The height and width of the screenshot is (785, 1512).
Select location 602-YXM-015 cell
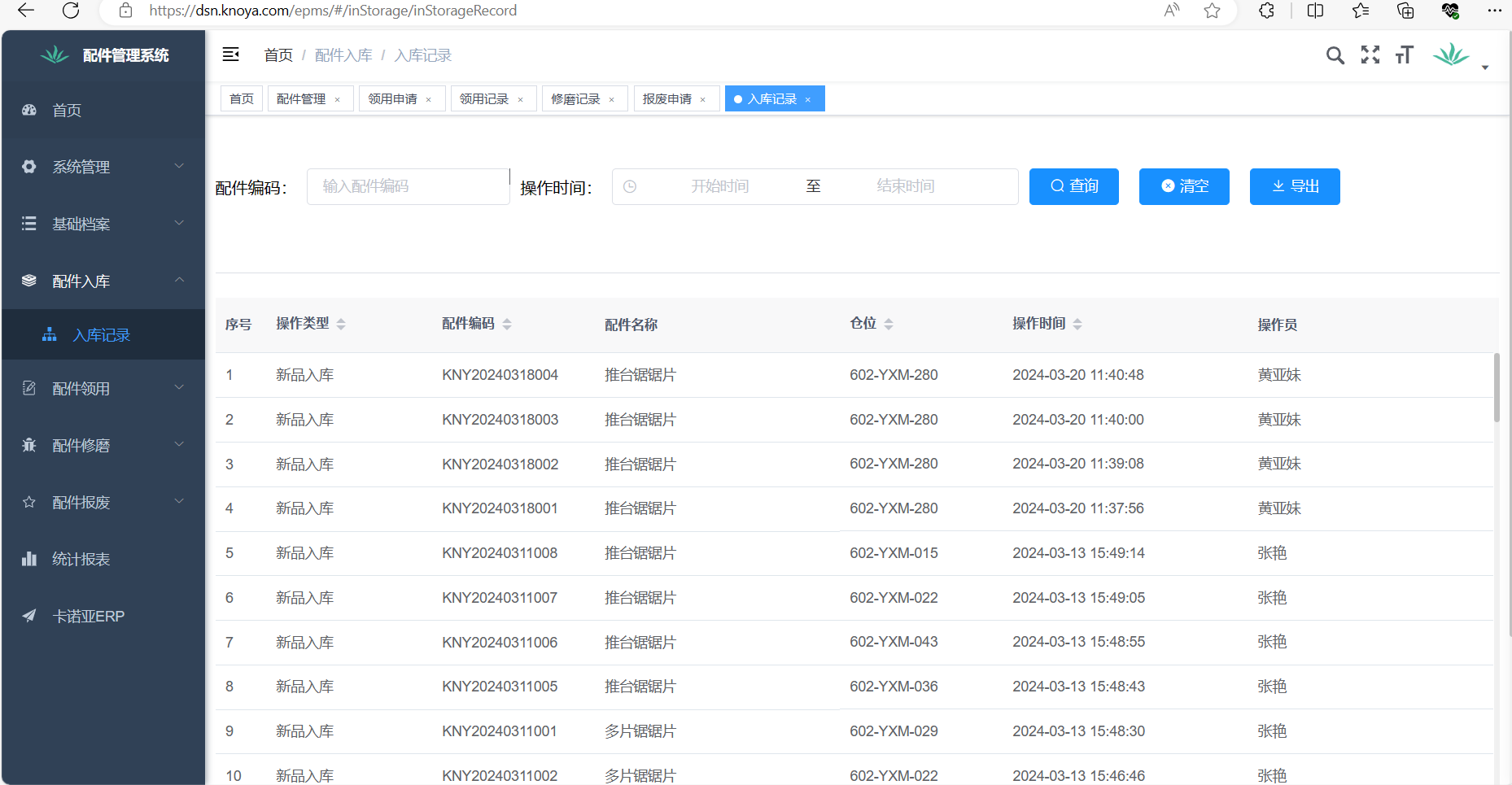894,553
